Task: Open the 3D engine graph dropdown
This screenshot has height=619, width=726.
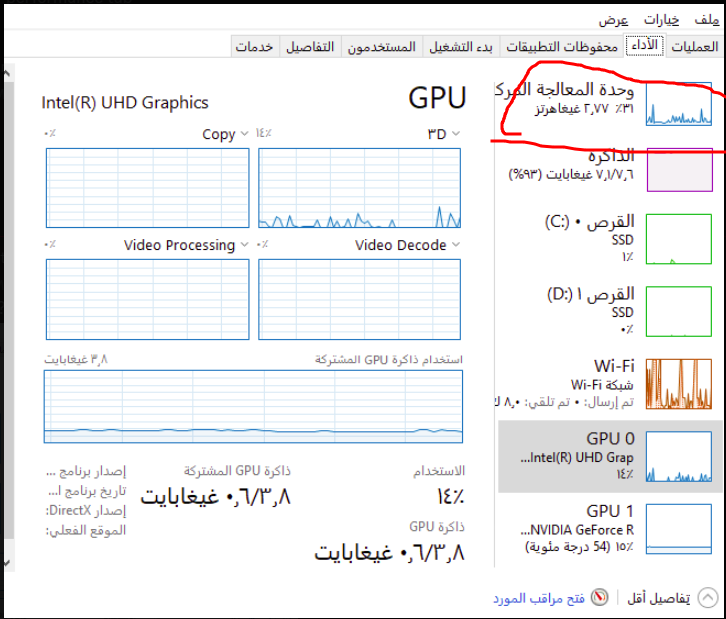Action: (x=456, y=134)
